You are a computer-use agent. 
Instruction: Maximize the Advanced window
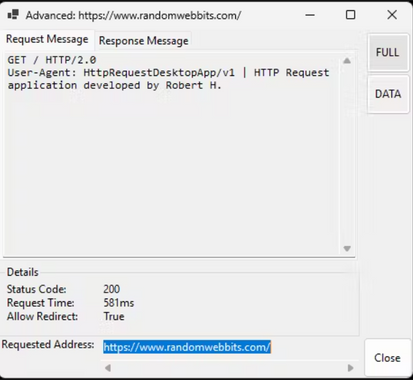click(x=350, y=15)
